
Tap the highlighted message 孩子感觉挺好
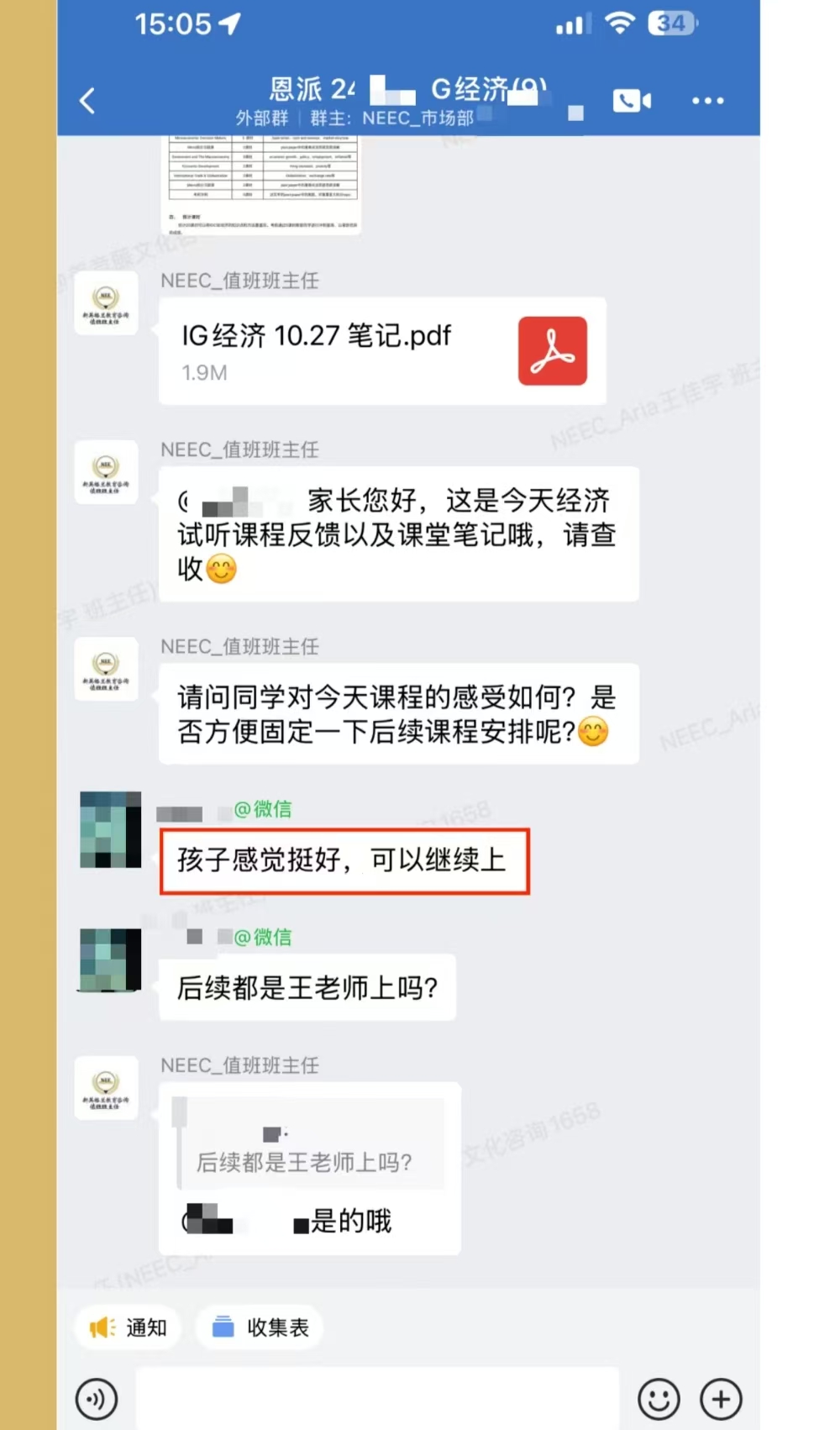(344, 861)
